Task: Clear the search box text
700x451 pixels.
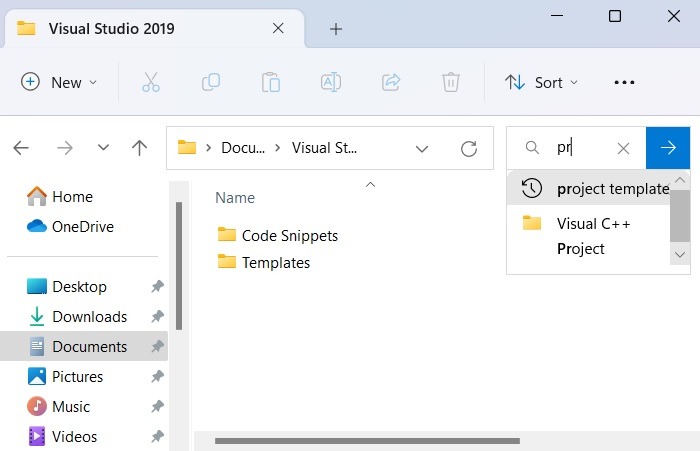Action: [623, 148]
